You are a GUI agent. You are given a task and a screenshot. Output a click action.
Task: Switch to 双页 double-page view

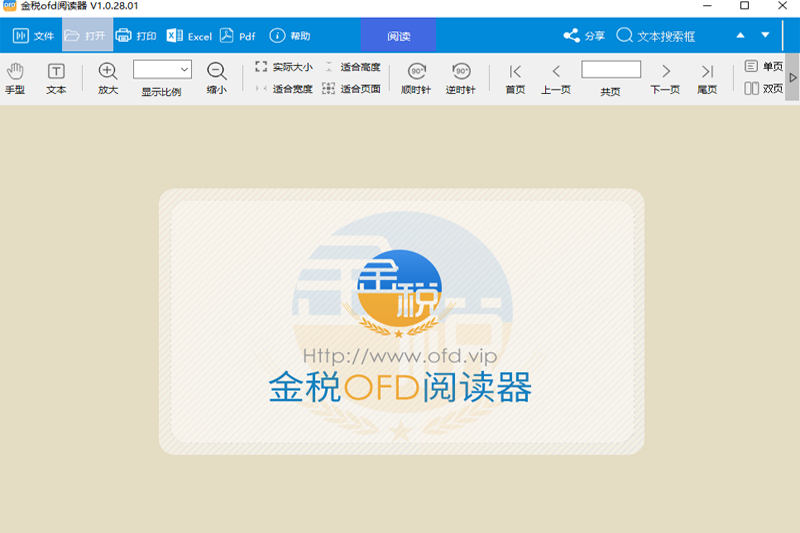pos(764,88)
